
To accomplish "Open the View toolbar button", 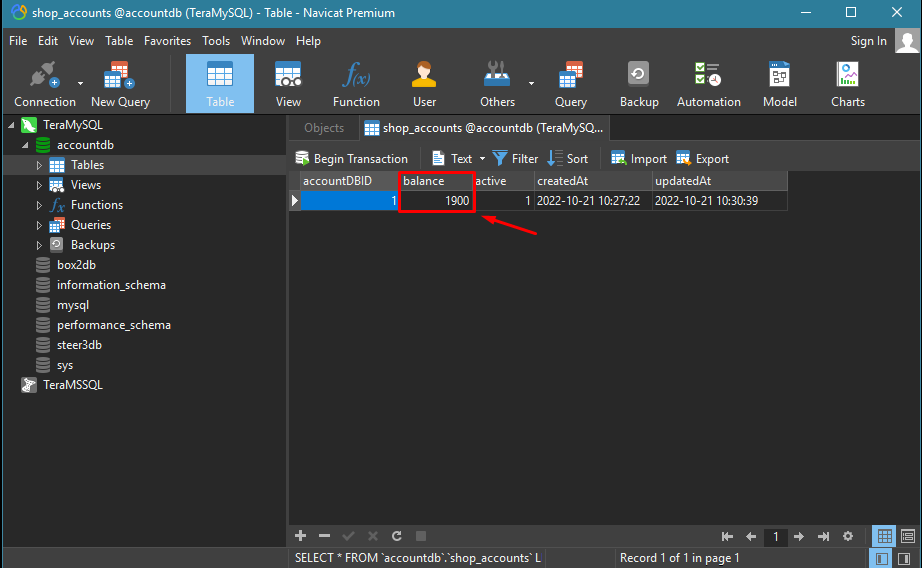I will point(288,84).
